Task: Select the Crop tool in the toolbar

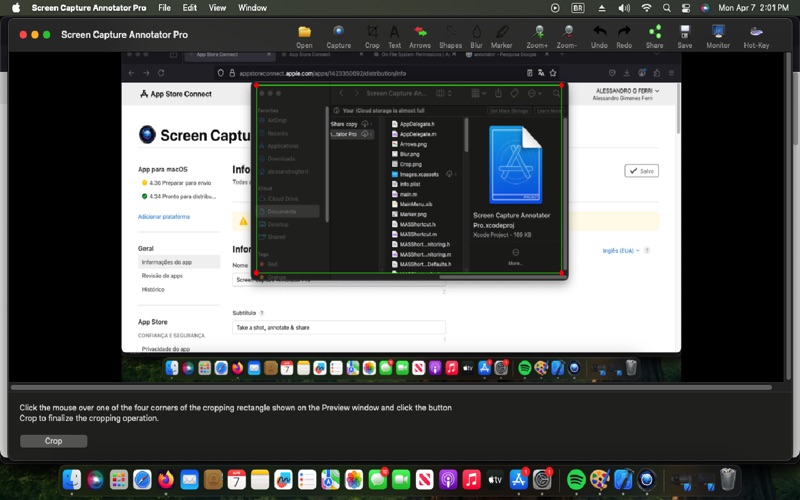Action: point(372,37)
